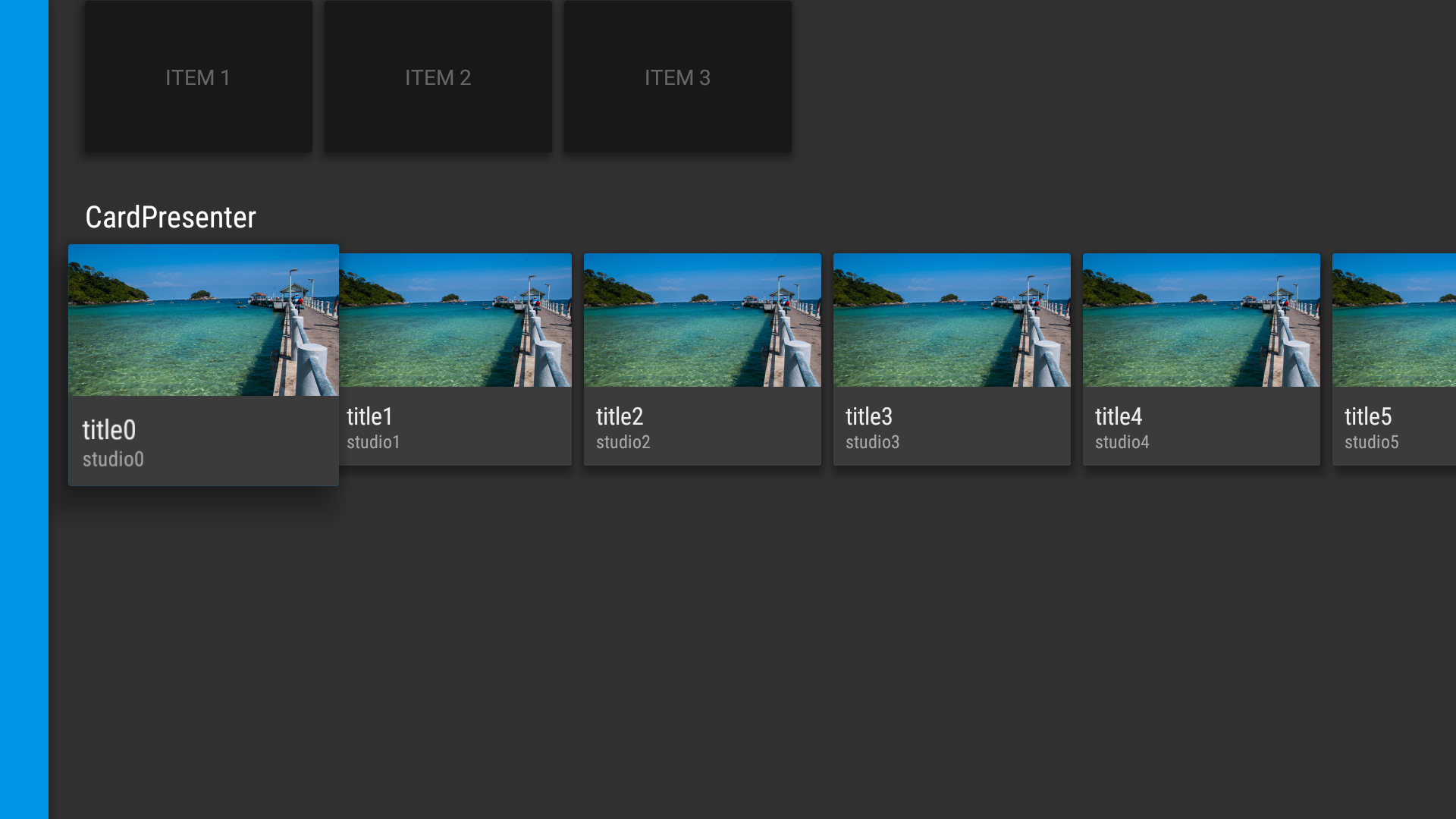Screen dimensions: 1456x819
Task: Open the title2 card
Action: (701, 358)
